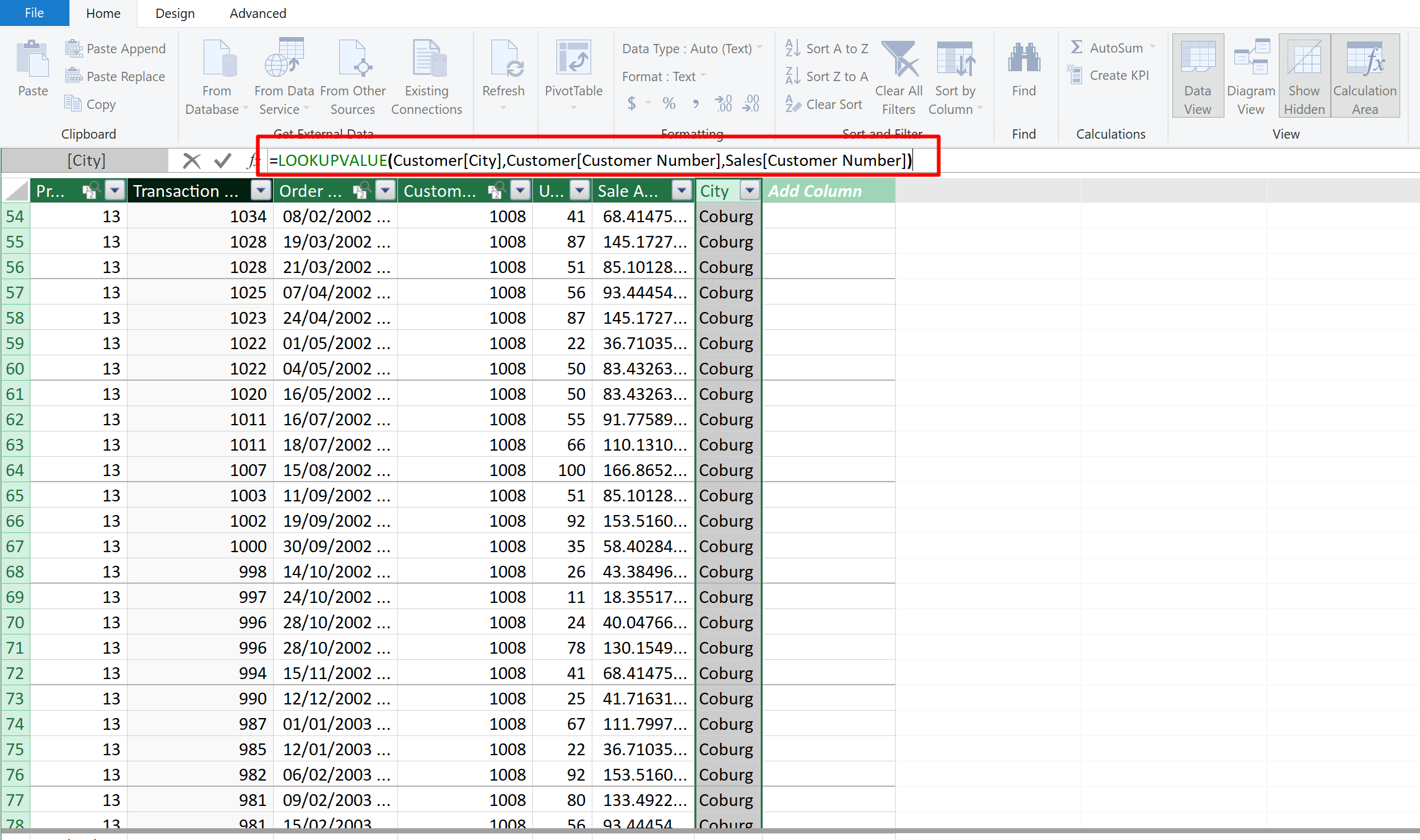Viewport: 1420px width, 840px height.
Task: Click inside the LOOKUPVALUE formula bar
Action: (591, 161)
